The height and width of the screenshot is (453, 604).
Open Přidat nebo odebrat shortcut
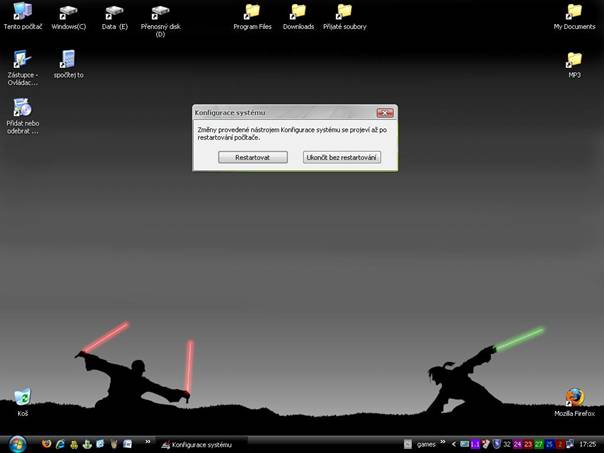(23, 116)
